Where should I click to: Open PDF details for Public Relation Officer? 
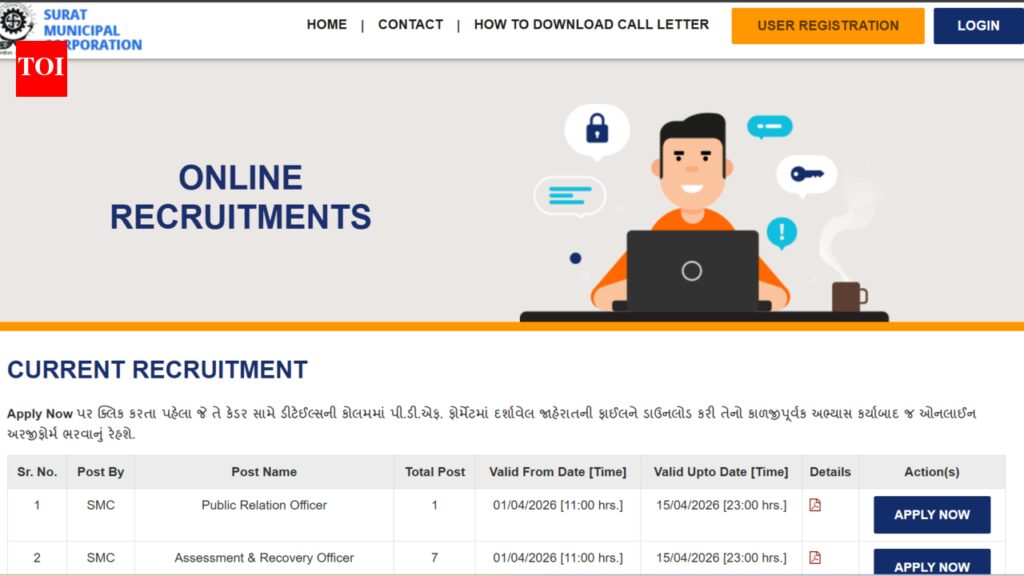click(x=815, y=505)
